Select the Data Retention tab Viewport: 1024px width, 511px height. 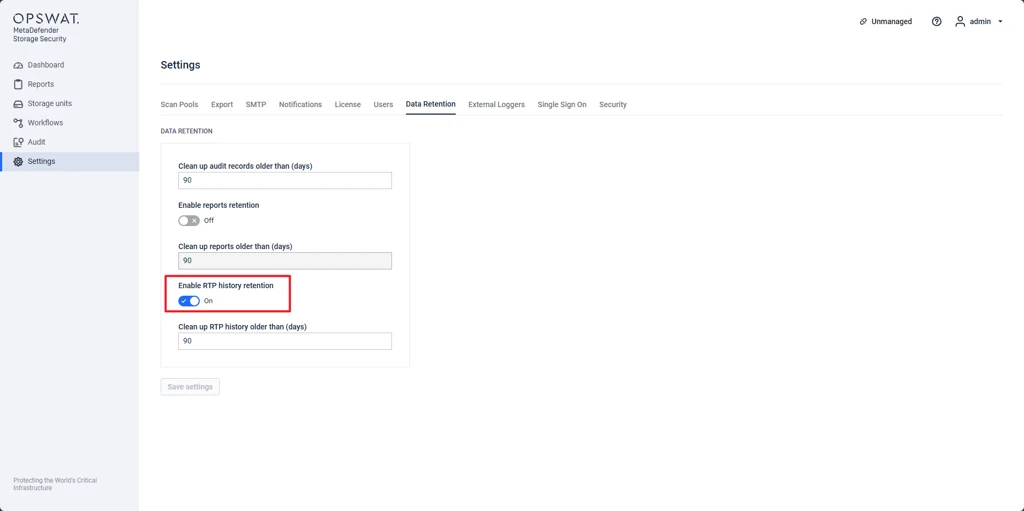click(x=430, y=105)
